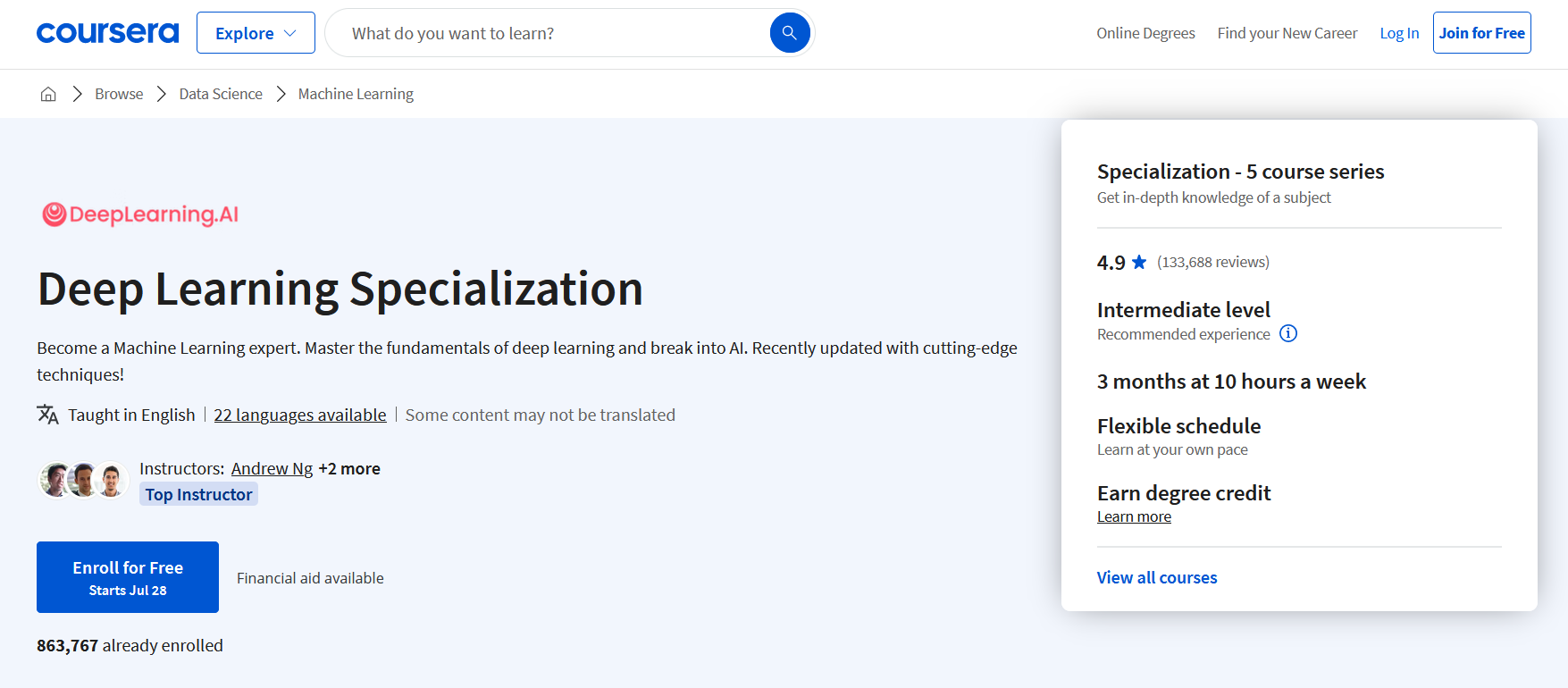Viewport: 1568px width, 688px height.
Task: Click 'Specialization - 5 course series' heading
Action: 1240,172
